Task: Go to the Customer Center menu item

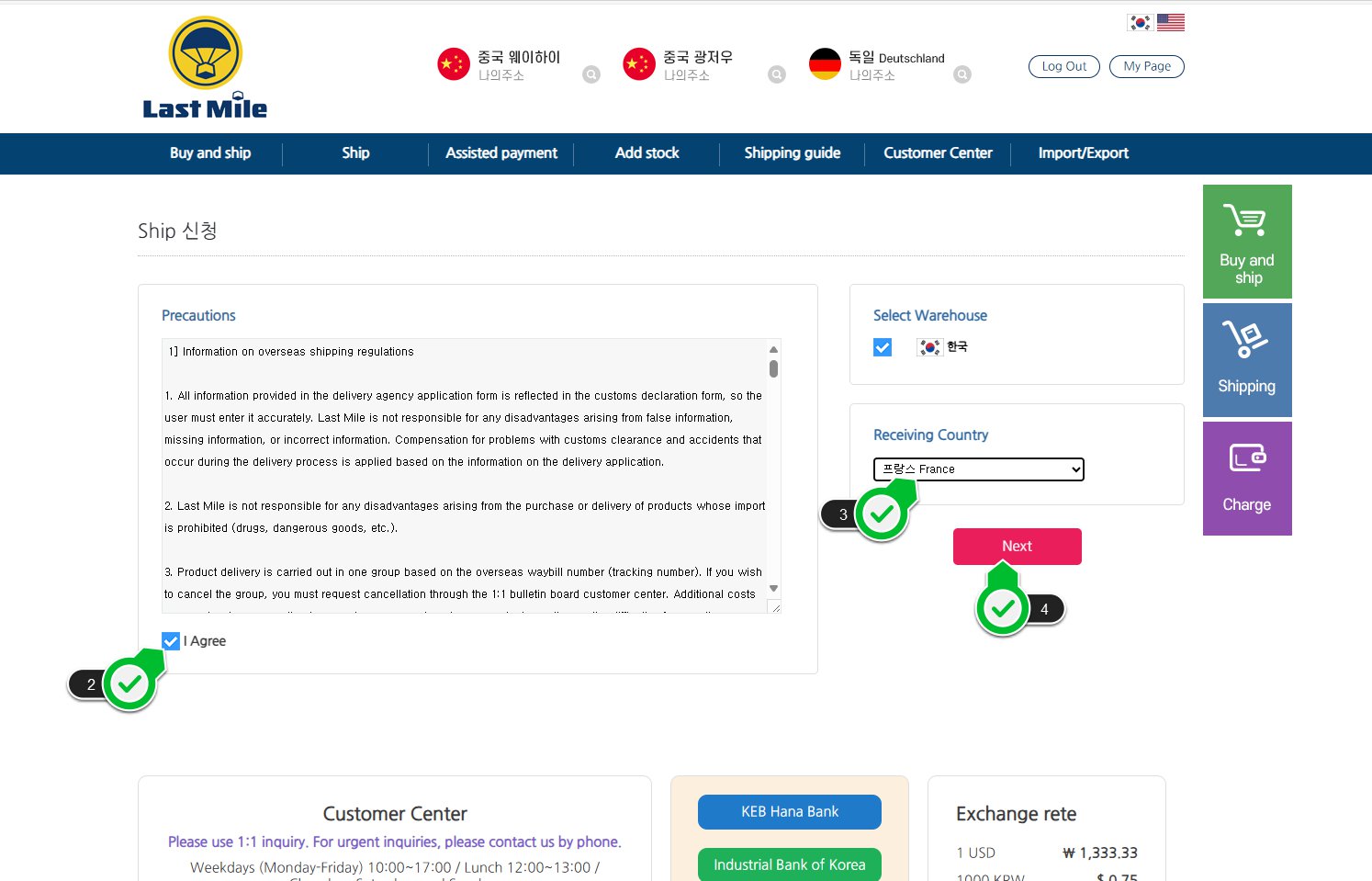Action: click(938, 153)
